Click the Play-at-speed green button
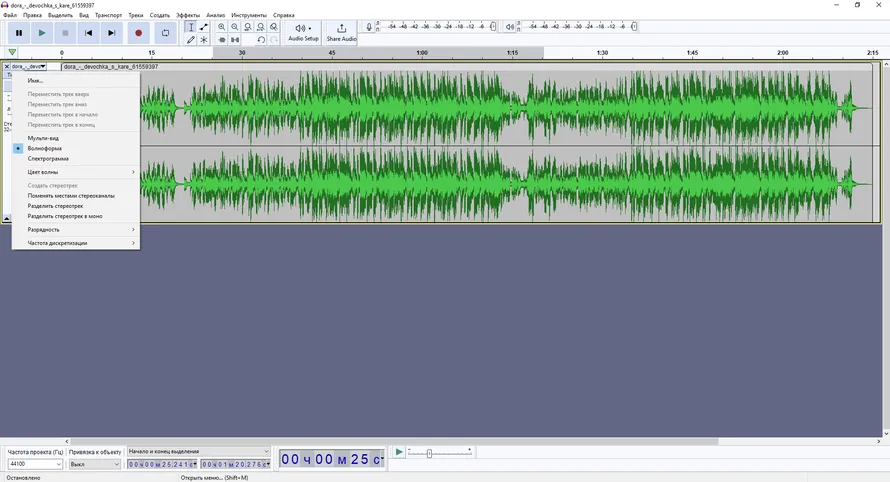This screenshot has height=482, width=890. pos(399,452)
